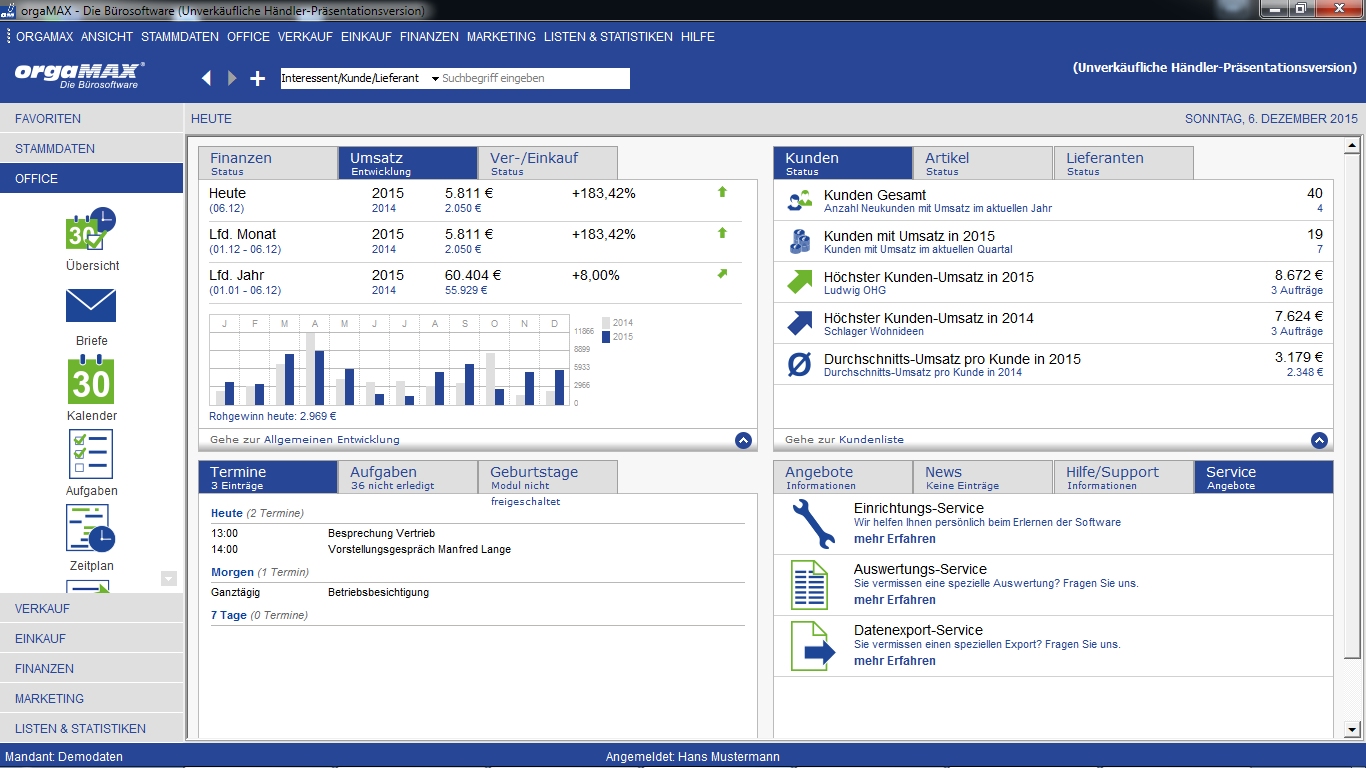
Task: Select the Besprechung Vertrieb appointment
Action: point(381,534)
